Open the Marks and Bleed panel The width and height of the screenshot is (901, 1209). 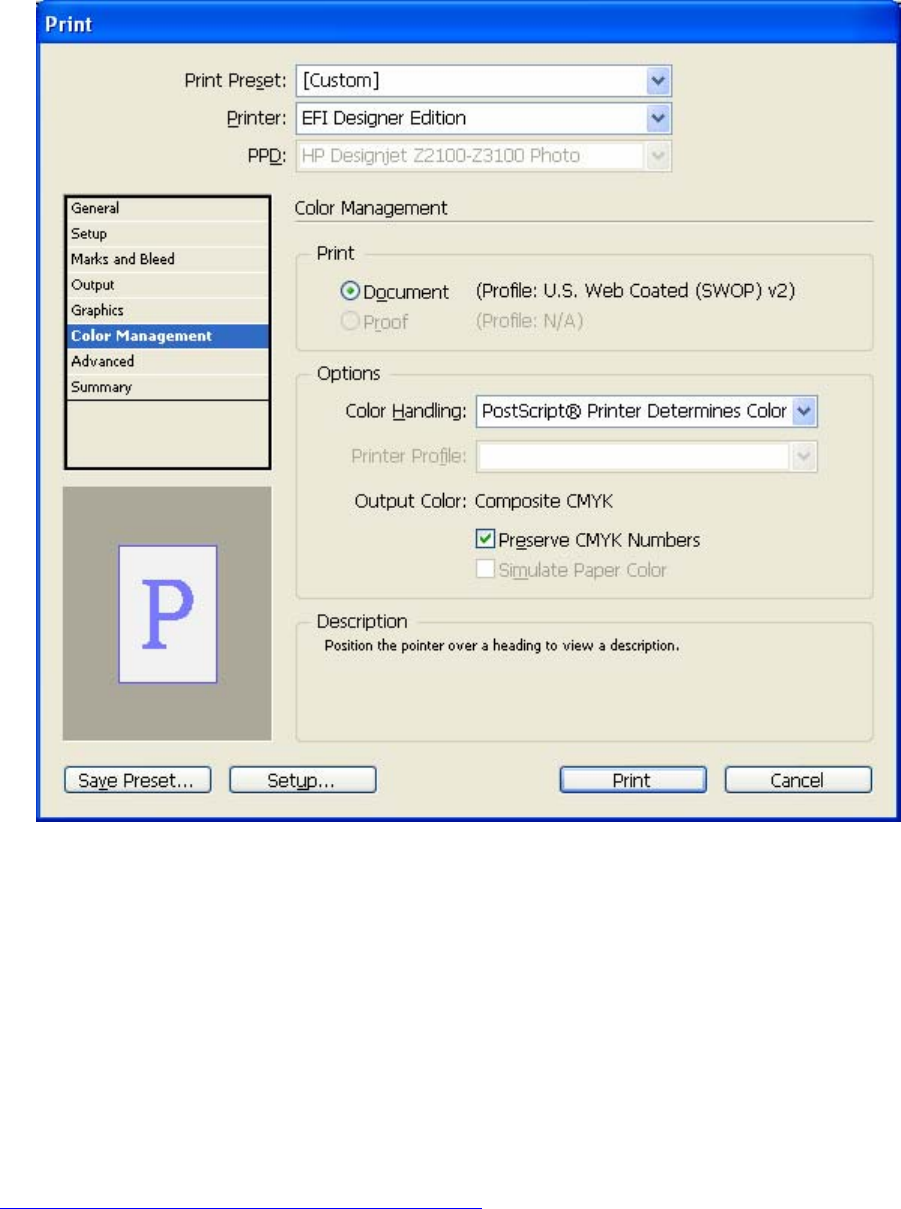(x=168, y=259)
